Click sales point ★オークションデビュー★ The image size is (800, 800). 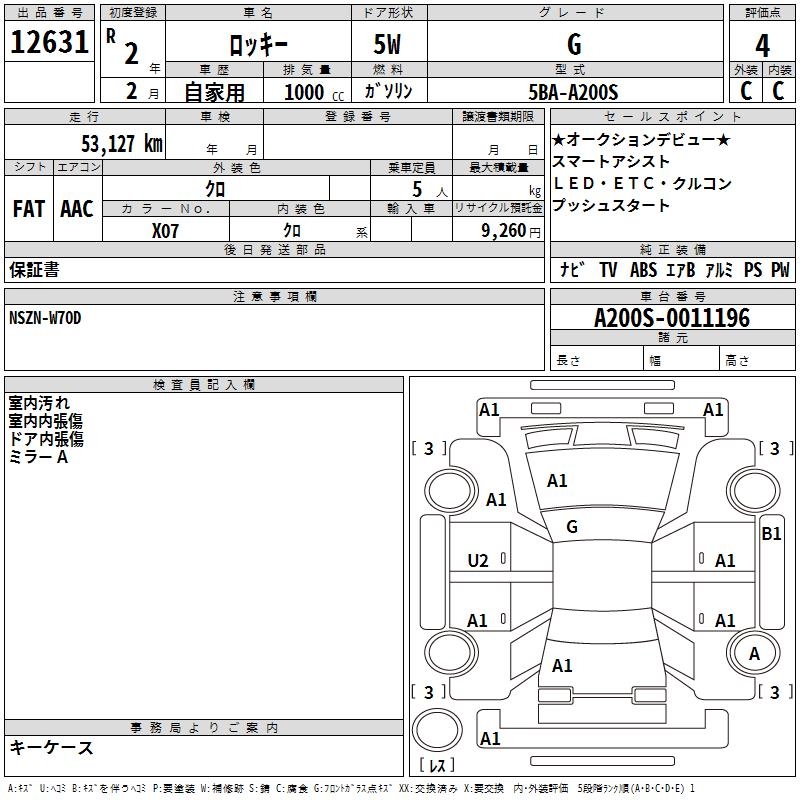pyautogui.click(x=641, y=140)
